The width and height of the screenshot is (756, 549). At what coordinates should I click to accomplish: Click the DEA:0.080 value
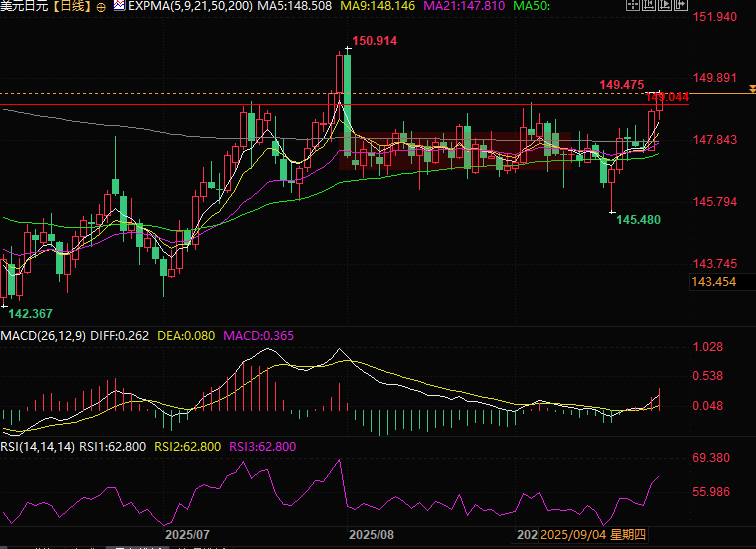pyautogui.click(x=186, y=335)
